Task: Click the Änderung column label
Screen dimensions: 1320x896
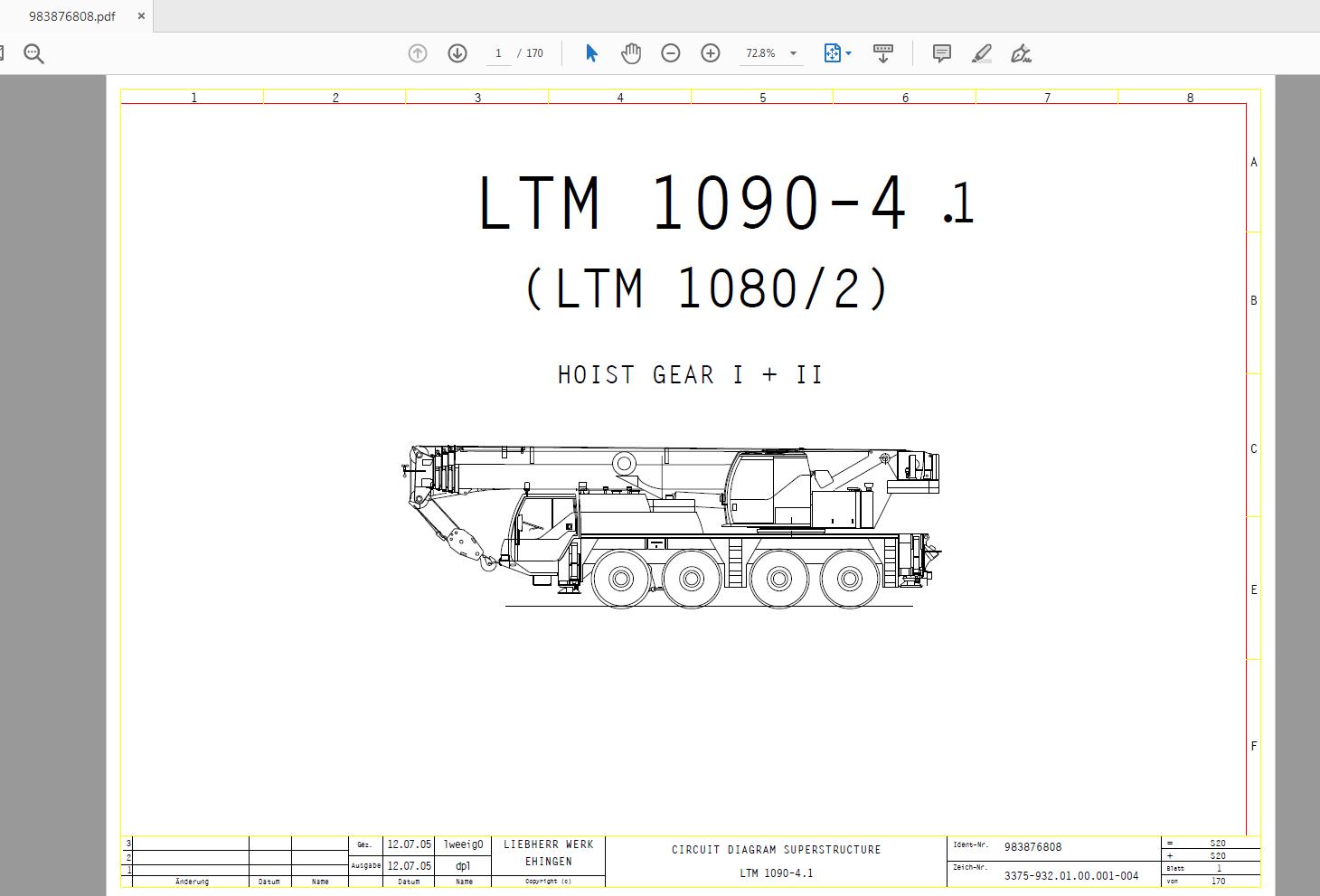Action: [x=192, y=882]
